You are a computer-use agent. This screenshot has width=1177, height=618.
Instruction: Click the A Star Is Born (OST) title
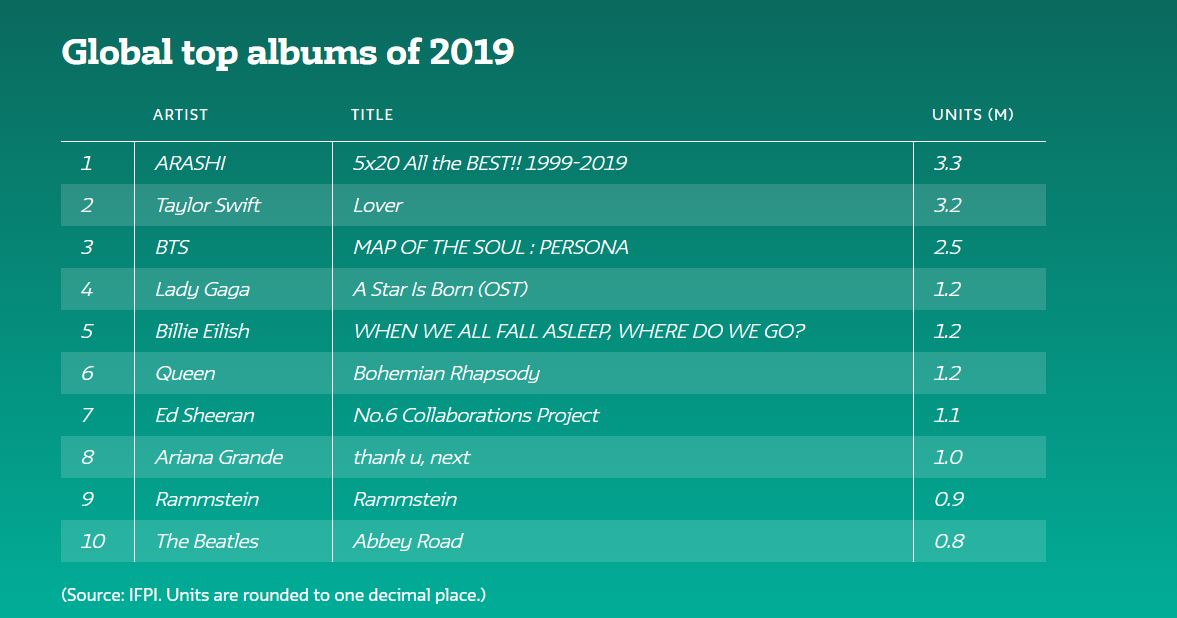440,289
